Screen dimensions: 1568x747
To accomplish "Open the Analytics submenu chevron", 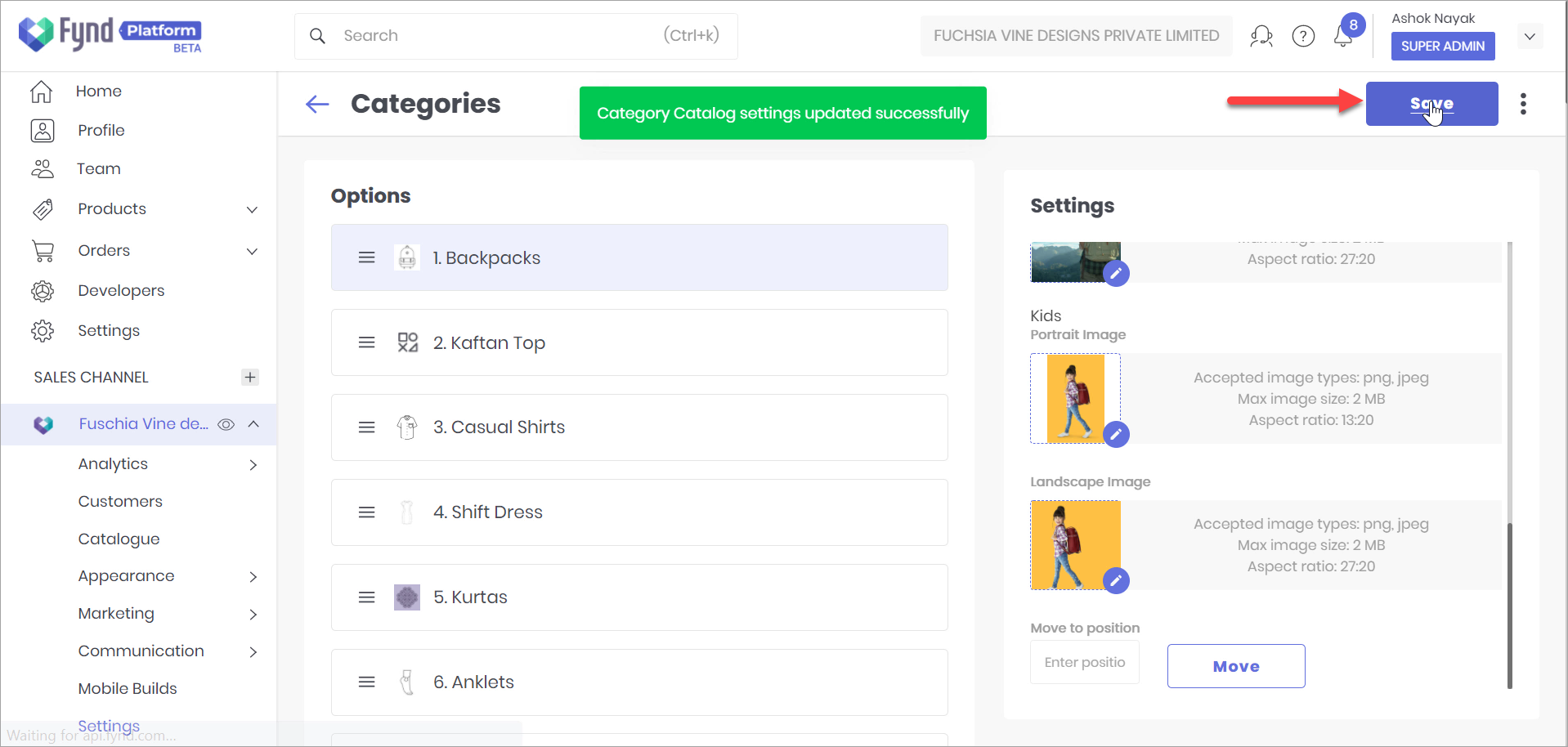I will tap(254, 464).
